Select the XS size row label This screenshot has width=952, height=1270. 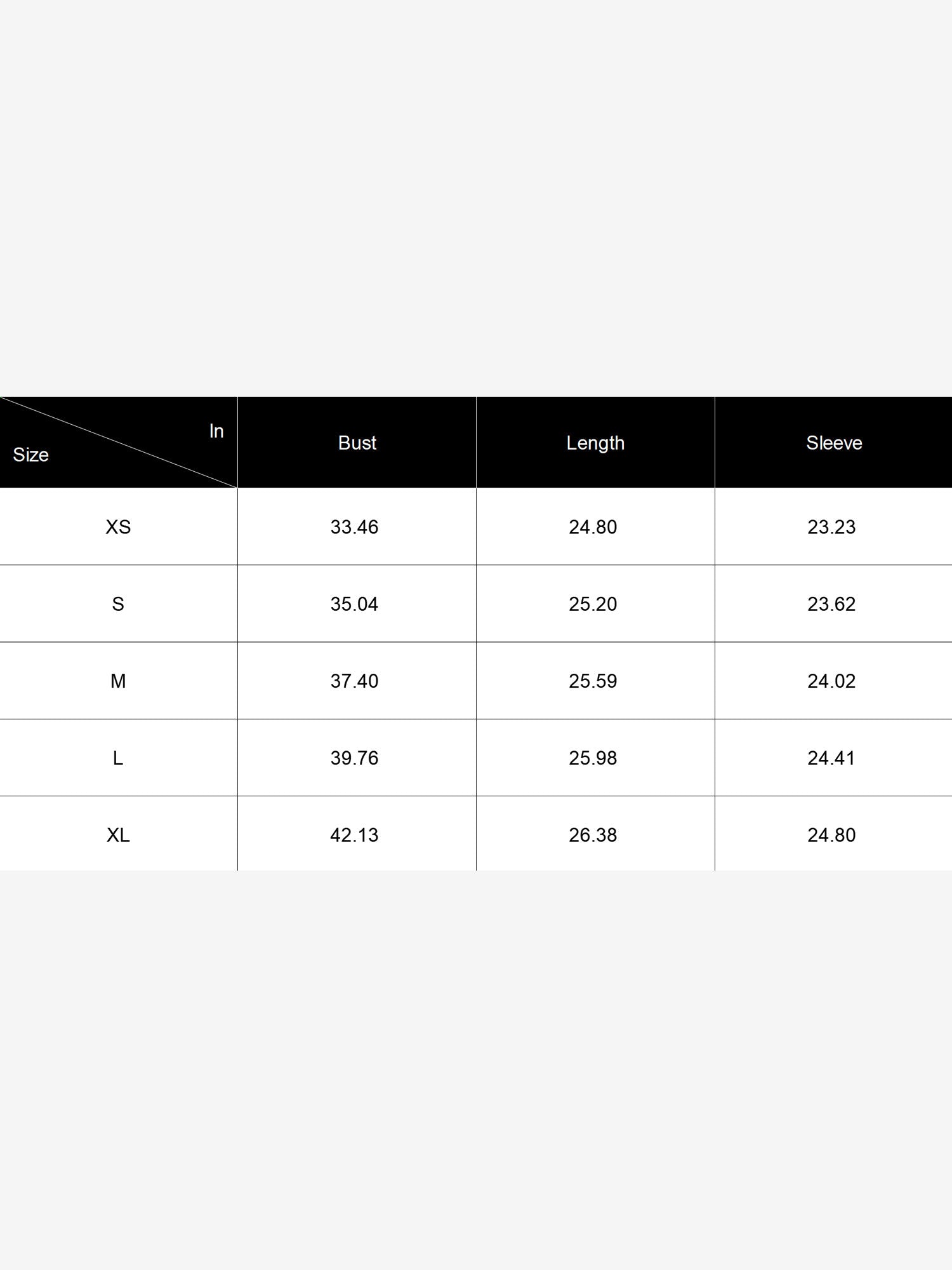pos(118,527)
